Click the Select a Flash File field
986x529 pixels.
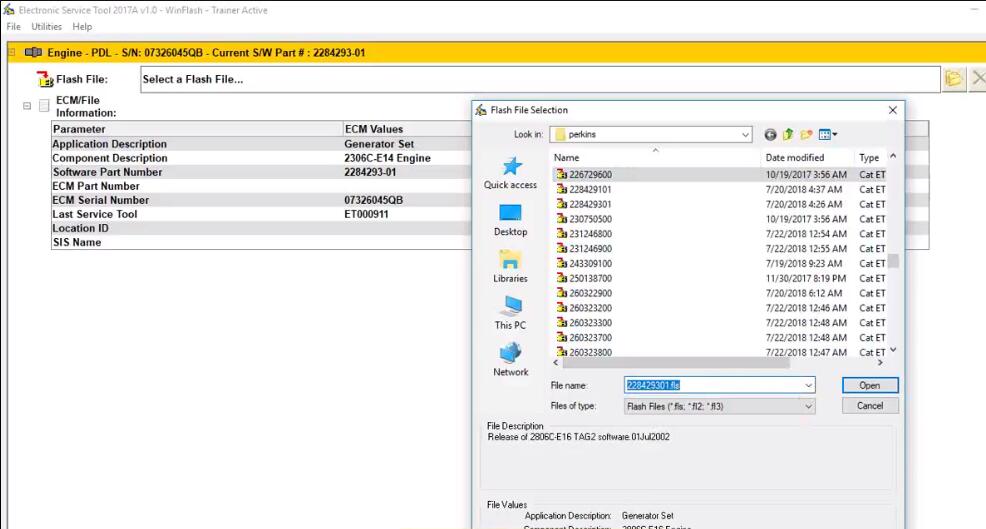pos(540,79)
